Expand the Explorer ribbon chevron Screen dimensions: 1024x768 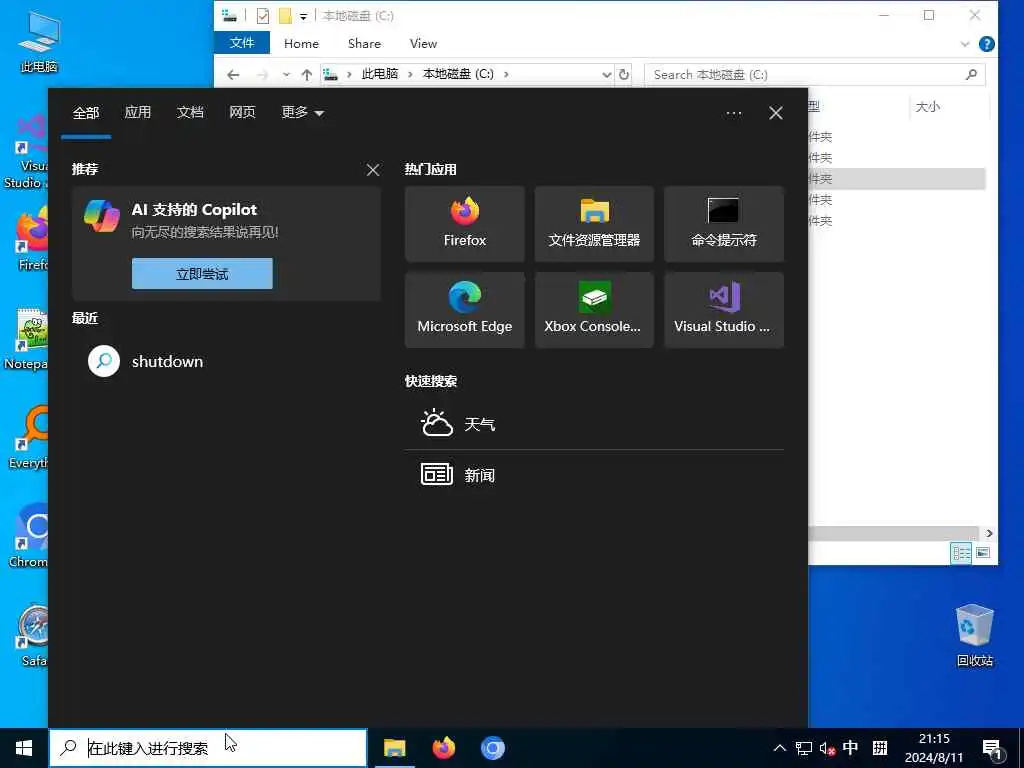tap(965, 44)
